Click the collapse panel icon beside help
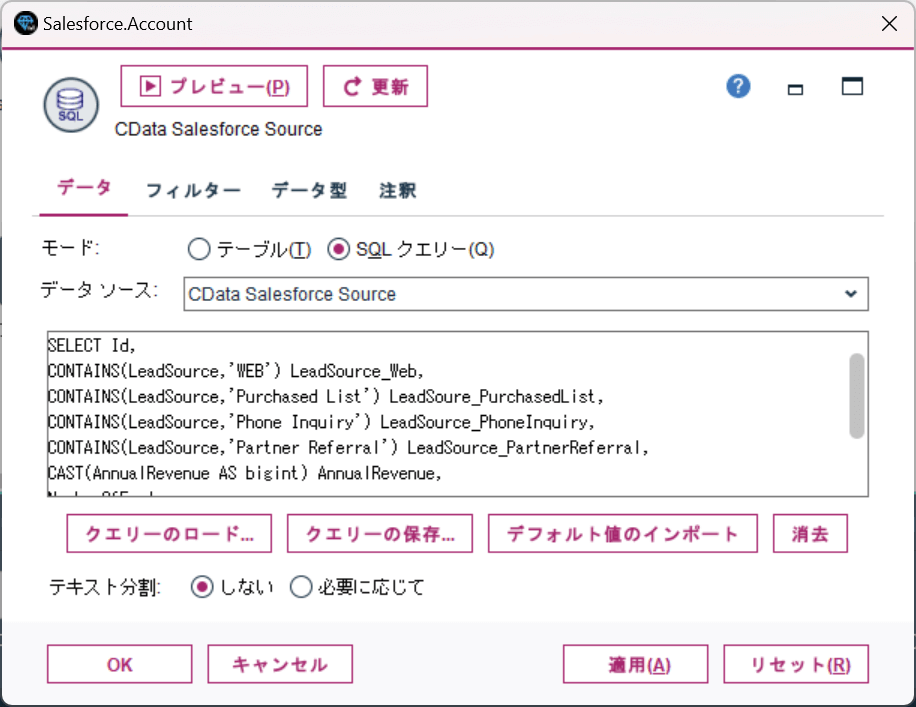 click(796, 89)
